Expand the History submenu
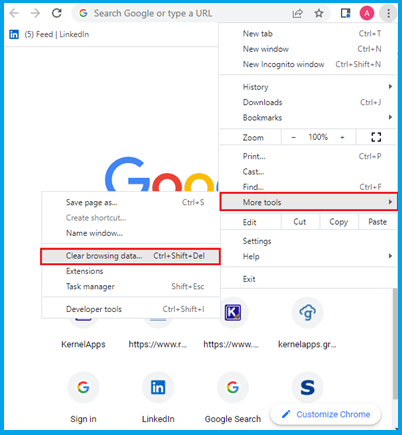Screen dimensions: 402x435 308,87
